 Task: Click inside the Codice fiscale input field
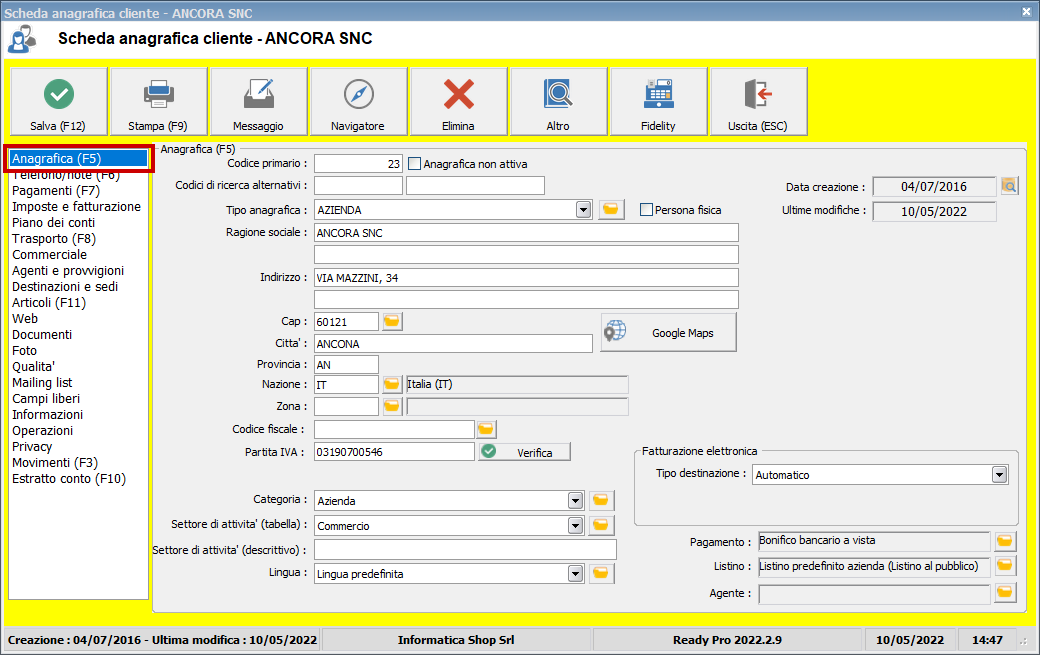click(x=394, y=428)
